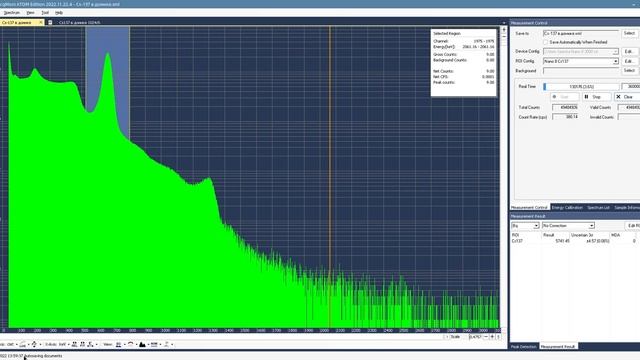This screenshot has width=640, height=360.
Task: Click the red arc smoothing icon
Action: (x=131, y=344)
